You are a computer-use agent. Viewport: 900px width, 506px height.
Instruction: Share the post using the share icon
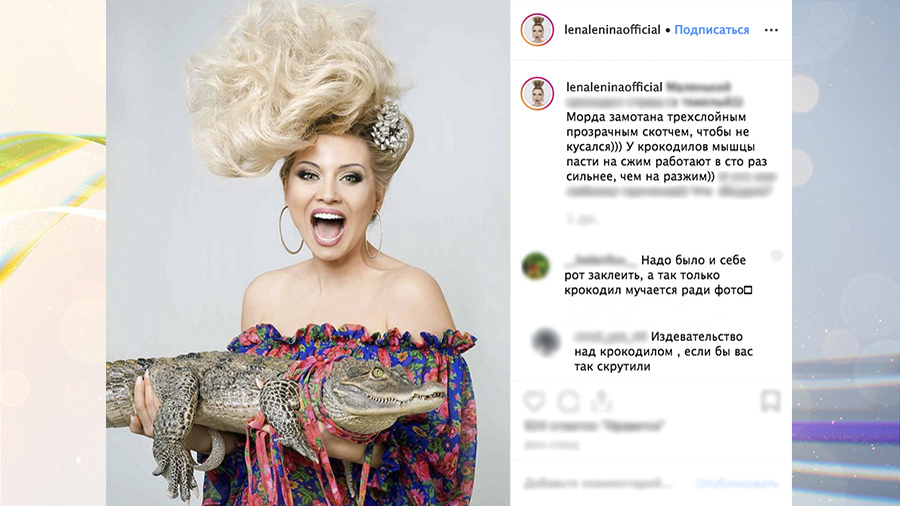coord(601,400)
